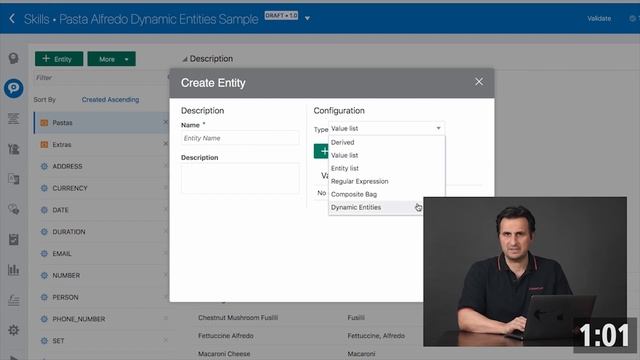Open the Type Value list combo box

point(387,129)
